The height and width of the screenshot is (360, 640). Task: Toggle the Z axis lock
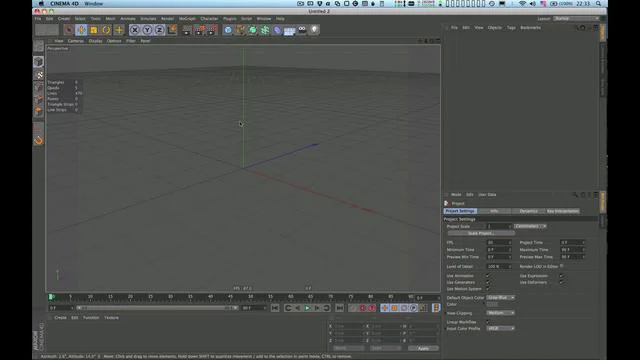(x=160, y=30)
